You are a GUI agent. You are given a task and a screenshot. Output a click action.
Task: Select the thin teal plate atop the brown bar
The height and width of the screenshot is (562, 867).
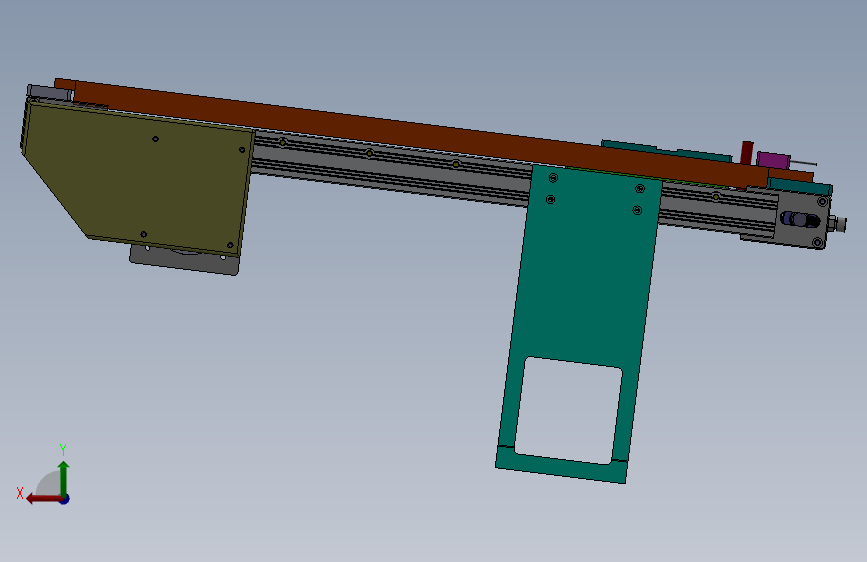coord(666,150)
